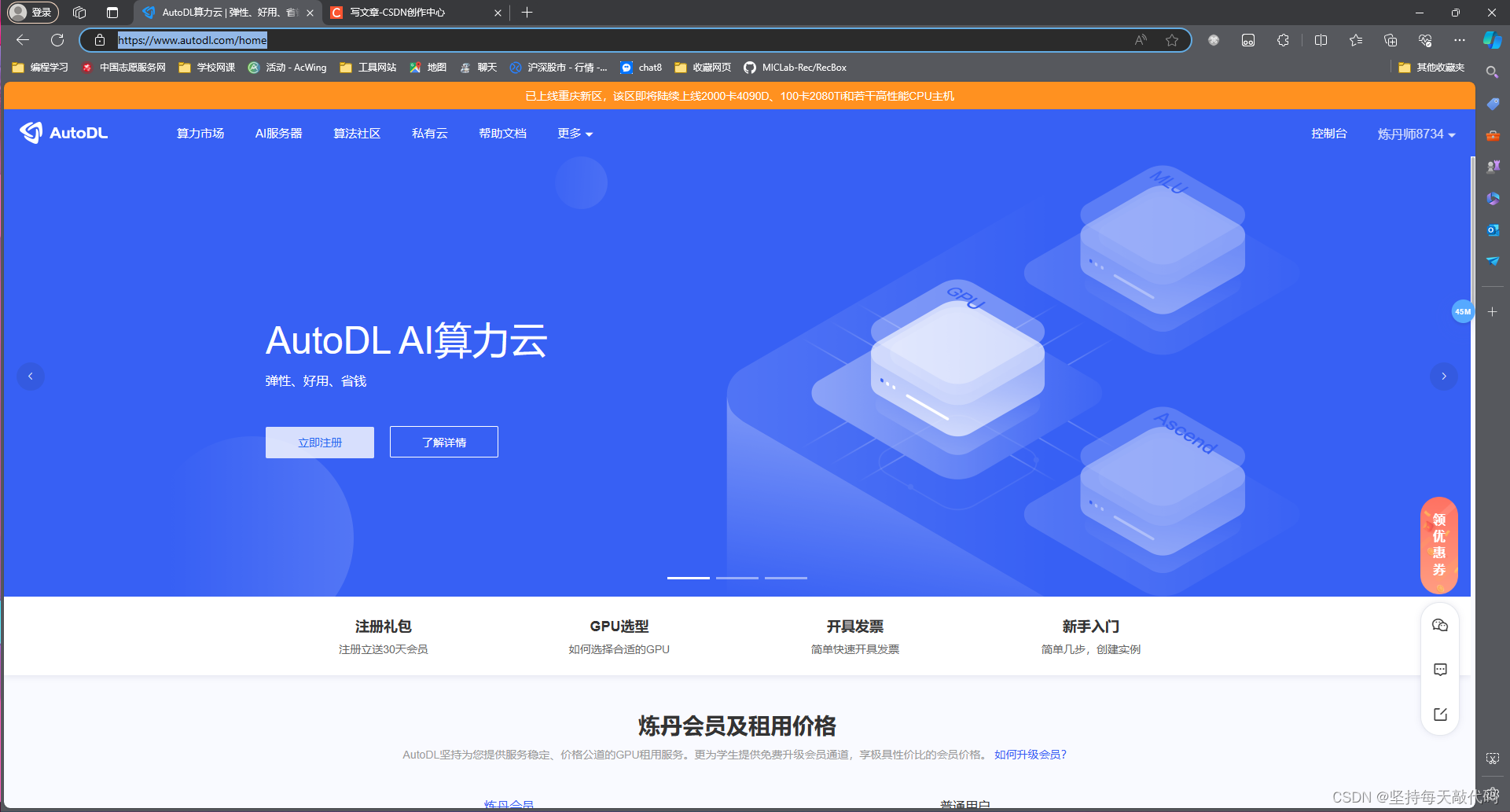This screenshot has width=1510, height=812.
Task: Open the 学校网课 bookmarks folder
Action: click(207, 68)
